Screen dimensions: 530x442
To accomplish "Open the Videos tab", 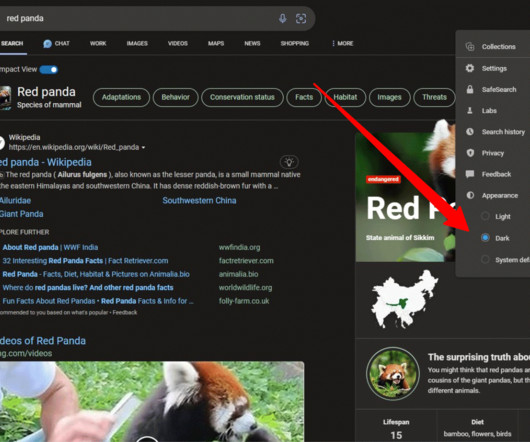I will point(177,44).
